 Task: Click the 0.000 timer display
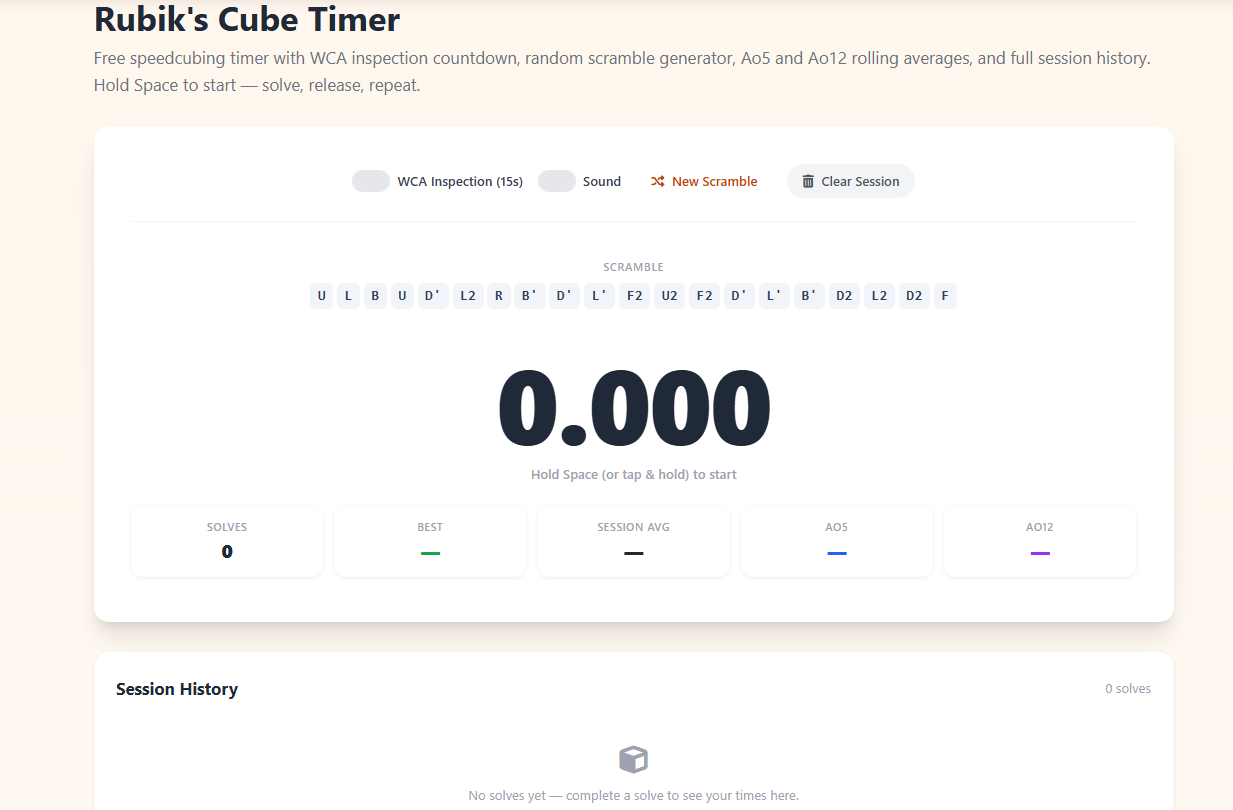(633, 406)
